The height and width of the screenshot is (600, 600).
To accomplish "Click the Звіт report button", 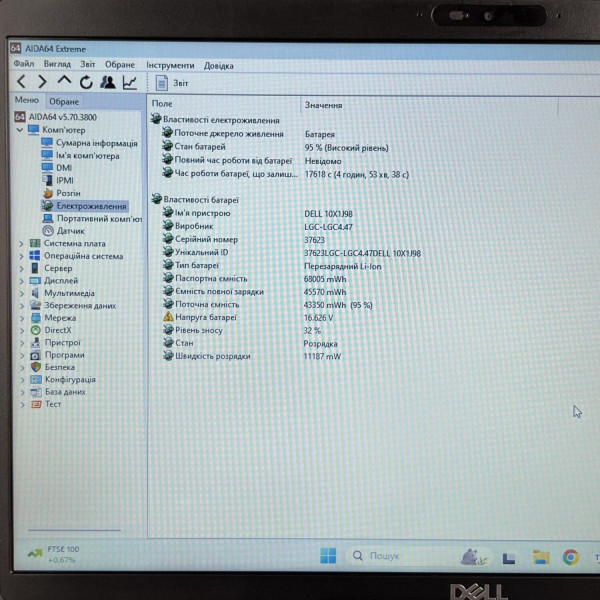I will [172, 83].
